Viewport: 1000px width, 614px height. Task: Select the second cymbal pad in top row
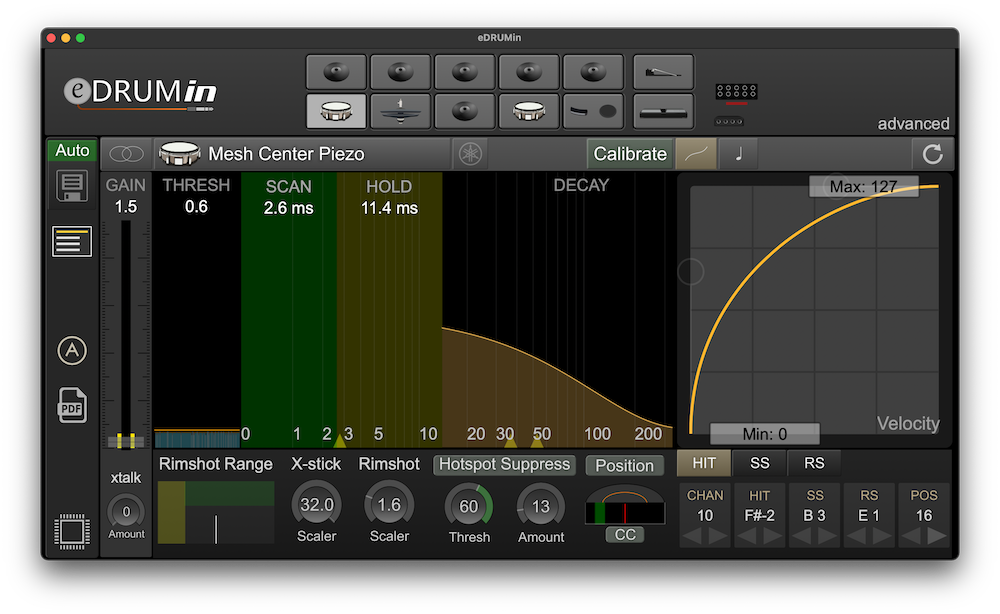coord(401,72)
